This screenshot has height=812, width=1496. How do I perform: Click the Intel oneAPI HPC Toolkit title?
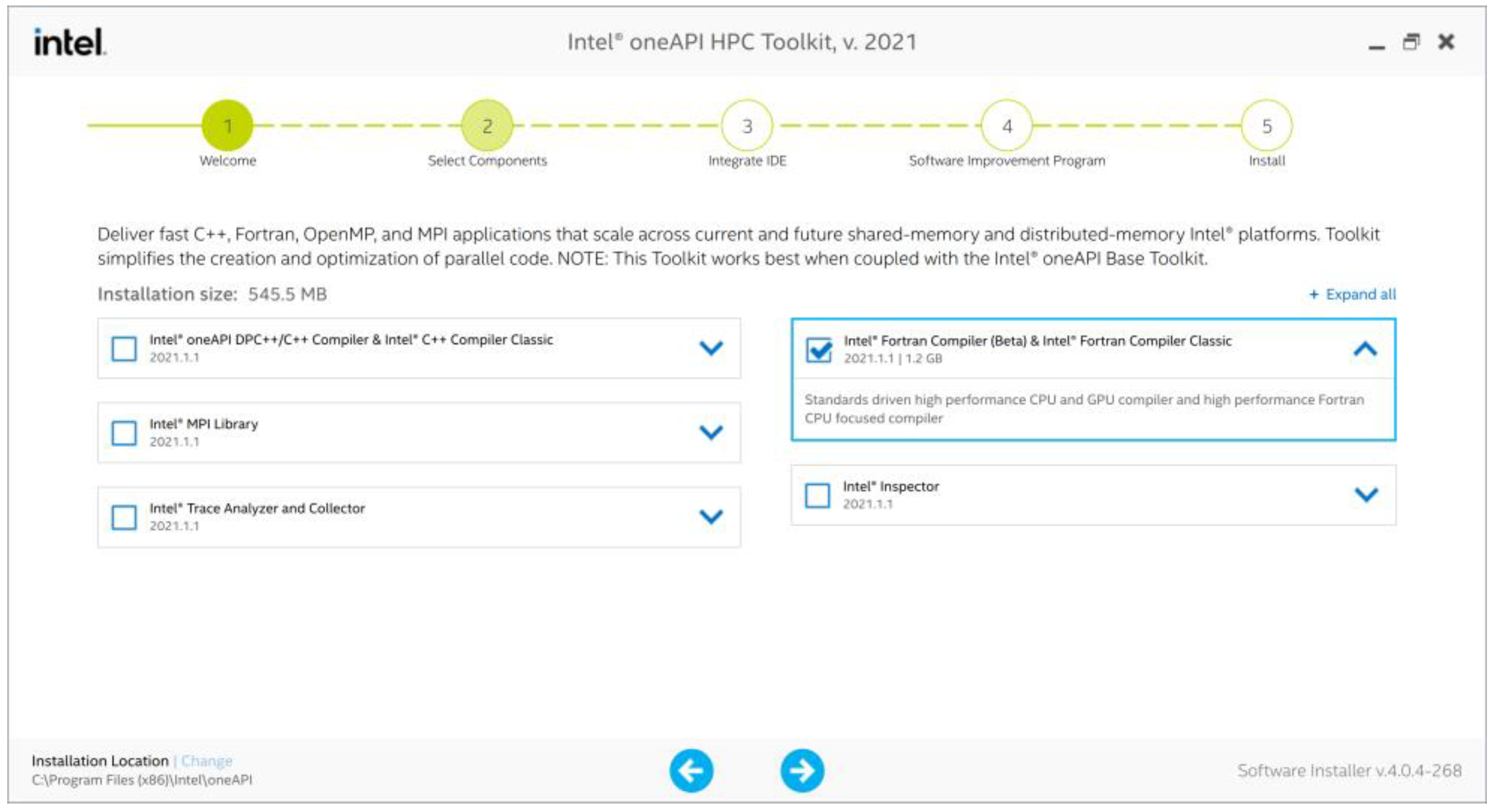click(x=742, y=42)
